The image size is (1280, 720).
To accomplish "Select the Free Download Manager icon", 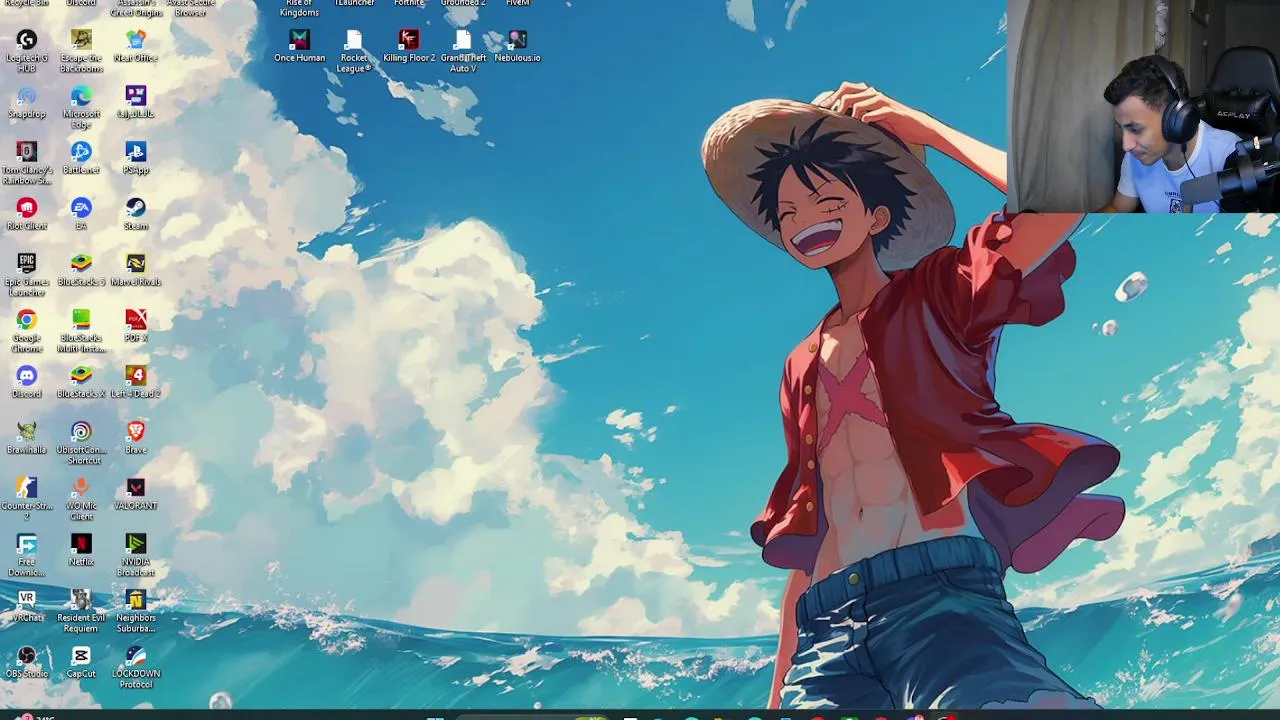I will [x=27, y=544].
